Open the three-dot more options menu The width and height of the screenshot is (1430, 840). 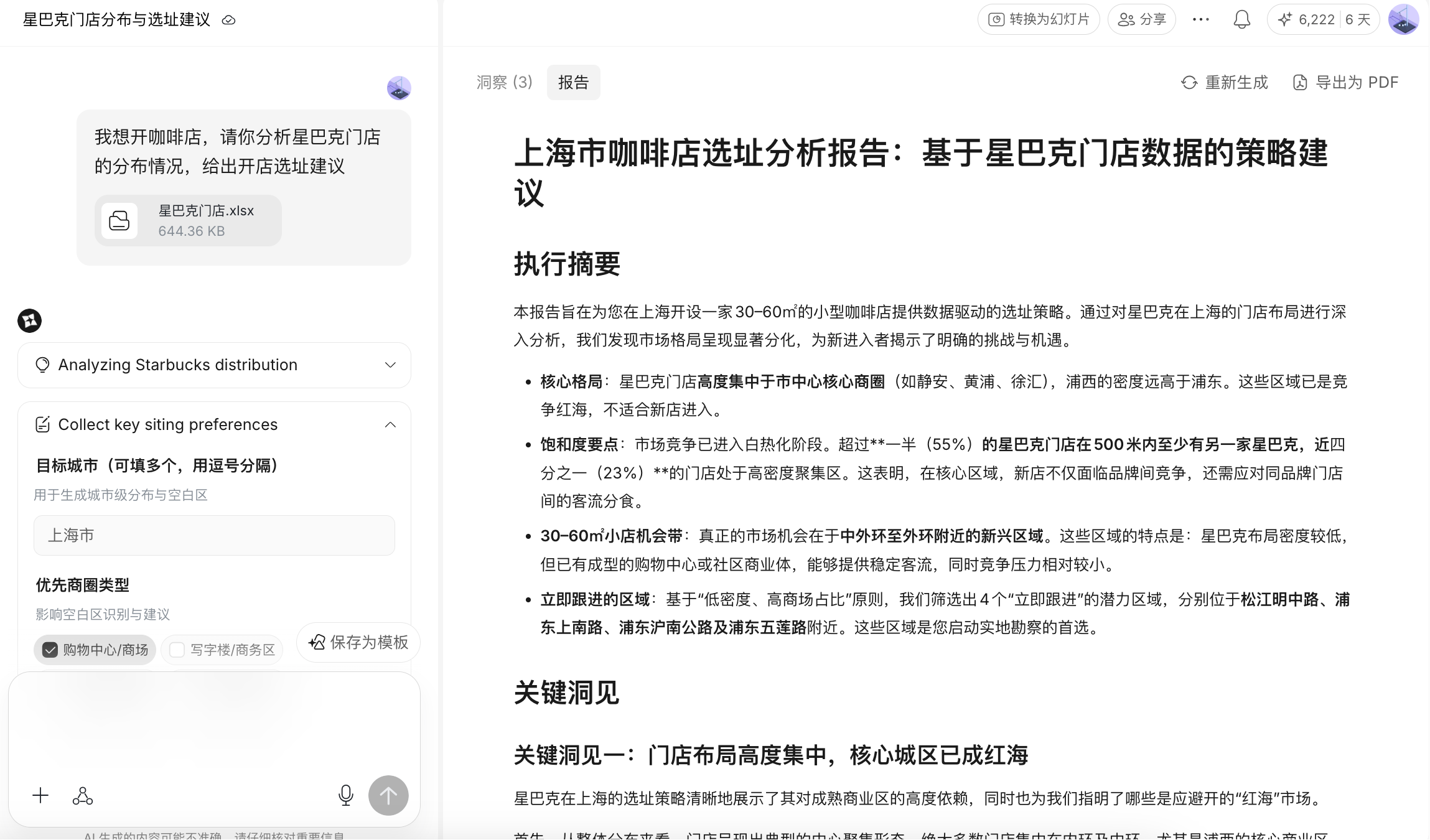click(x=1200, y=19)
